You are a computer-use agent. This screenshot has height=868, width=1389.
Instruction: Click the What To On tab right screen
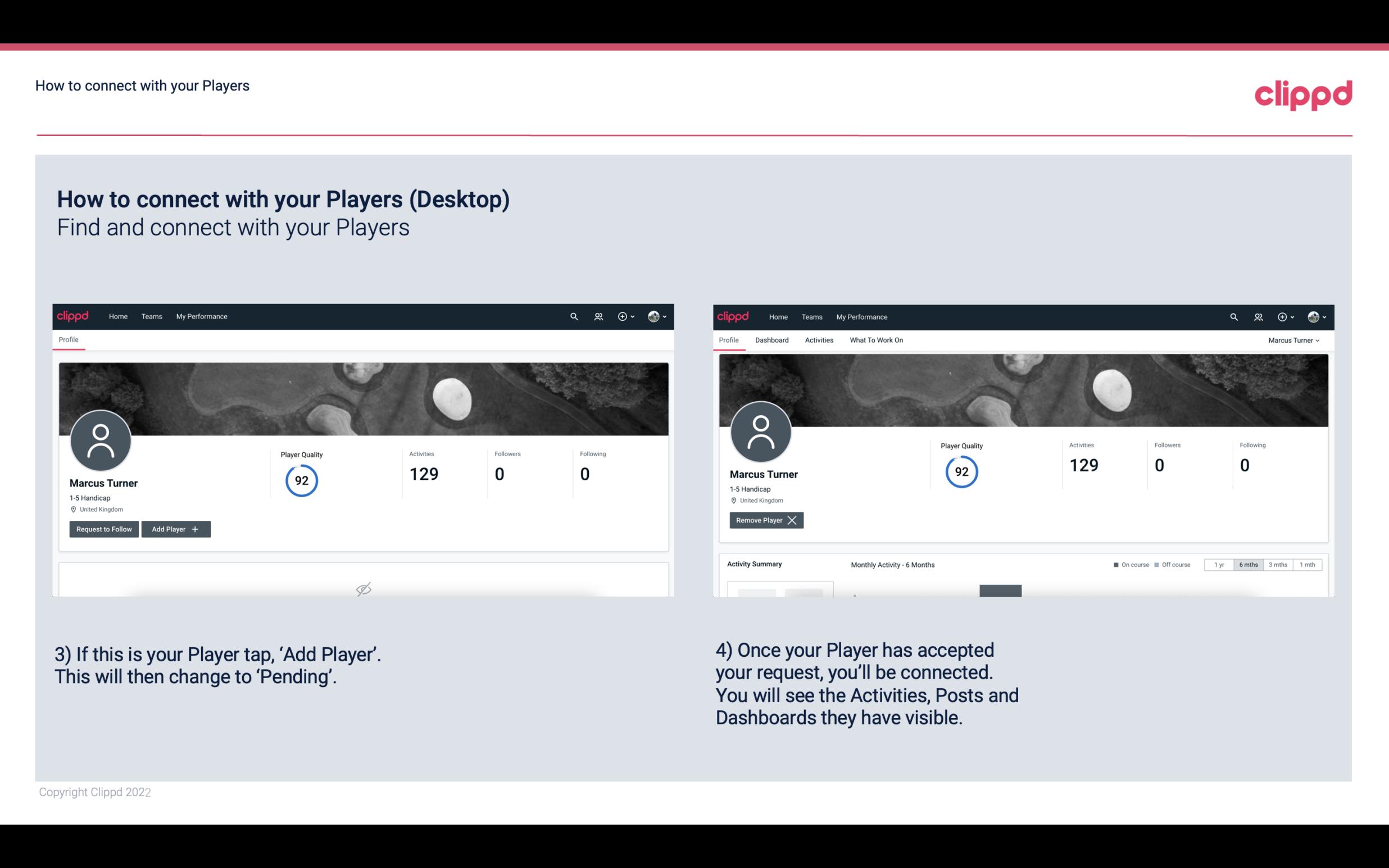pyautogui.click(x=876, y=340)
